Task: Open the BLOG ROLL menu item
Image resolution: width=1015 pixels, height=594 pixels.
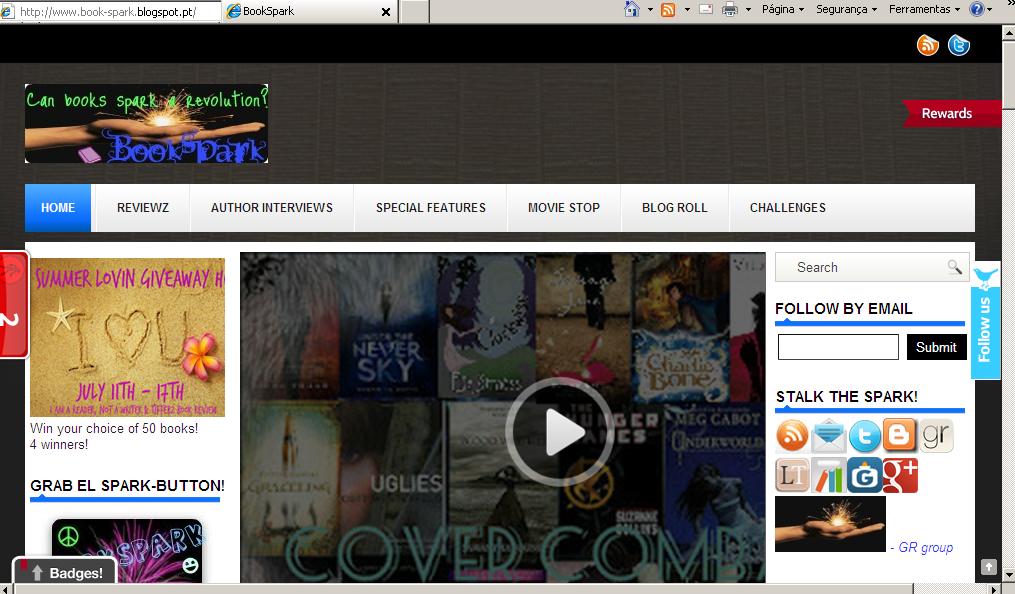Action: [x=675, y=208]
